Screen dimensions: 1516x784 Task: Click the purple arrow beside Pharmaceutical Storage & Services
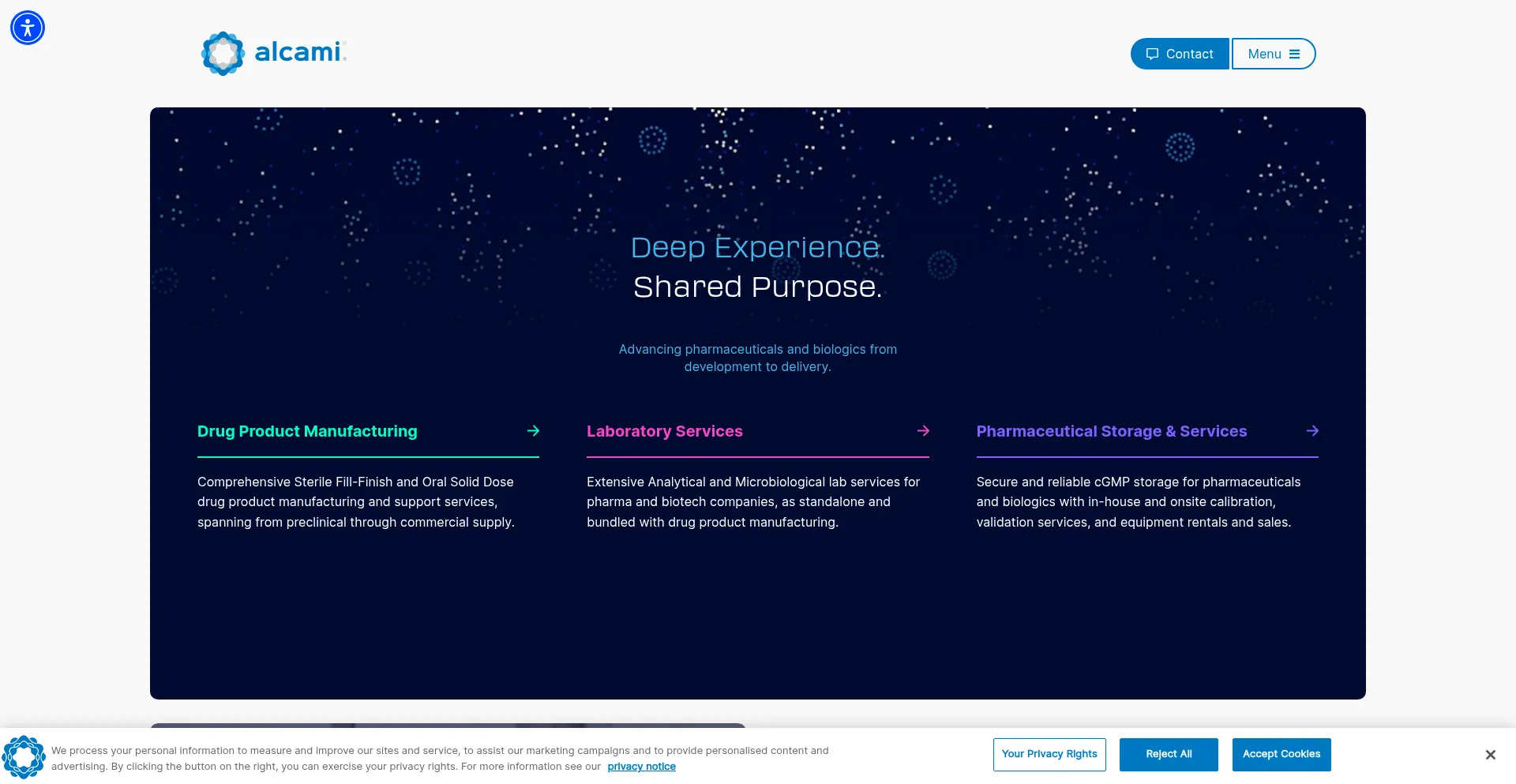(x=1312, y=430)
